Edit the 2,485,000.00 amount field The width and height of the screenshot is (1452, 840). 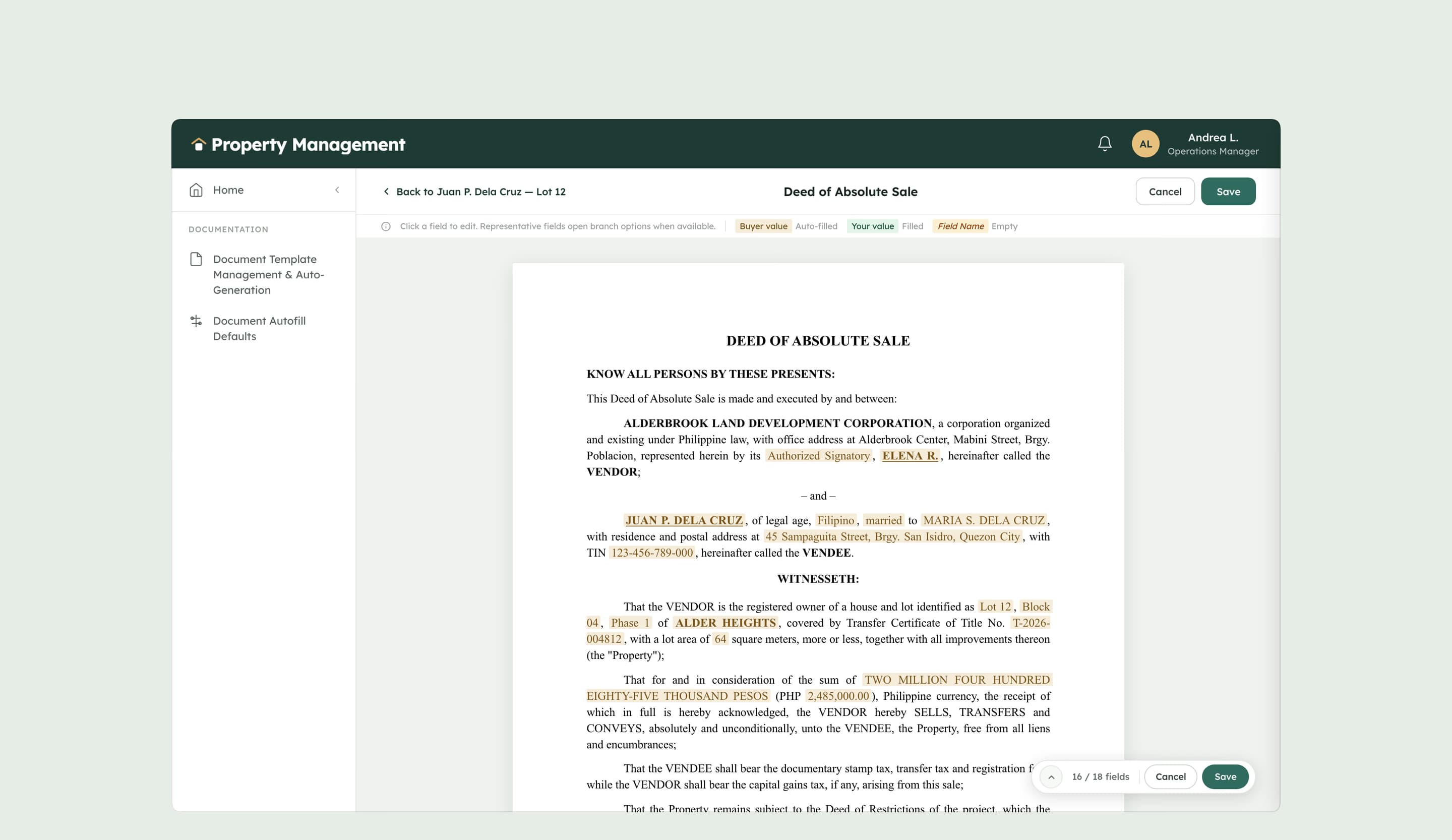point(838,696)
